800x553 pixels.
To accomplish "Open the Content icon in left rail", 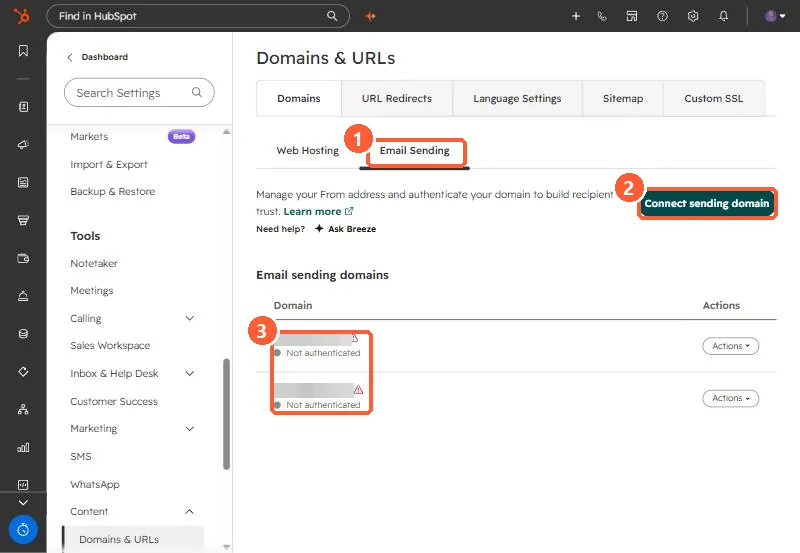I will tap(23, 183).
